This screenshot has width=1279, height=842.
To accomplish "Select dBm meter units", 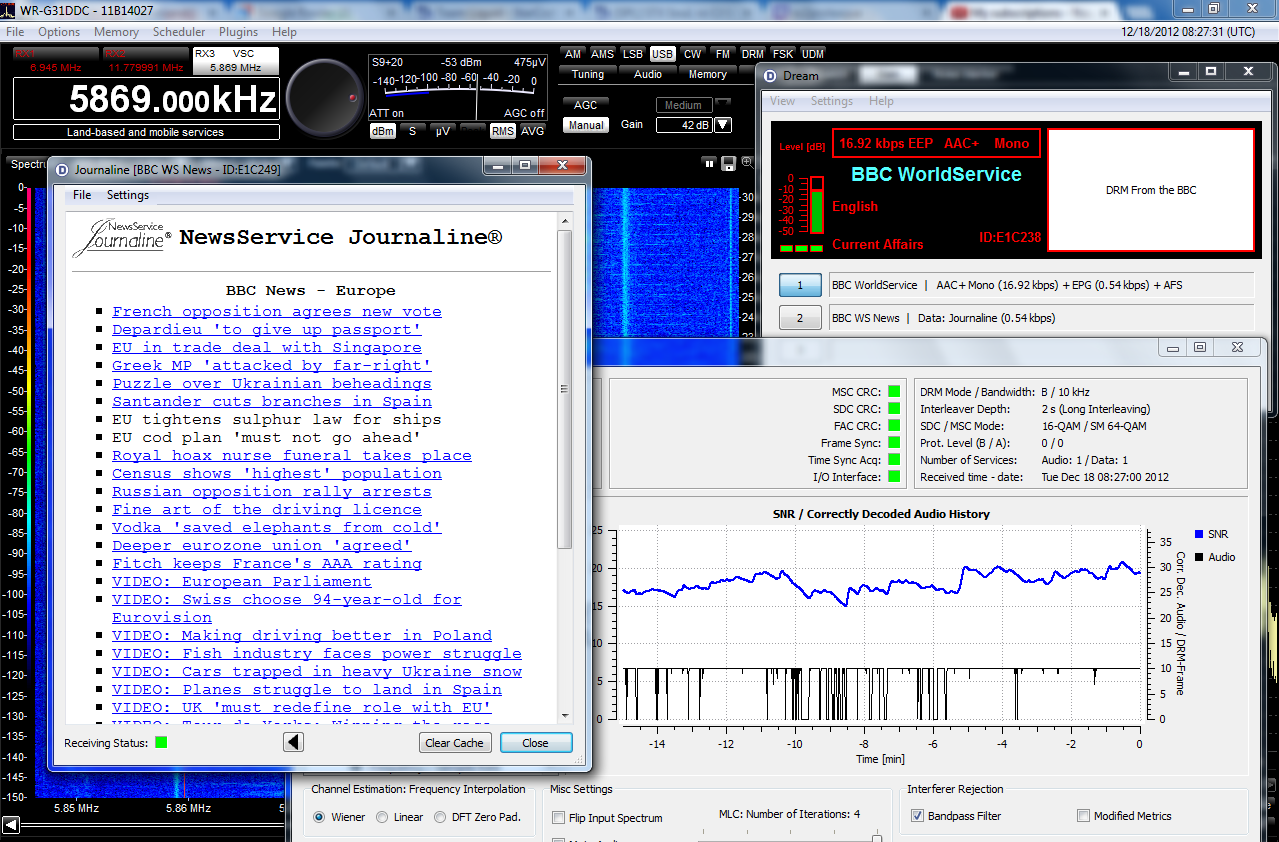I will (383, 131).
